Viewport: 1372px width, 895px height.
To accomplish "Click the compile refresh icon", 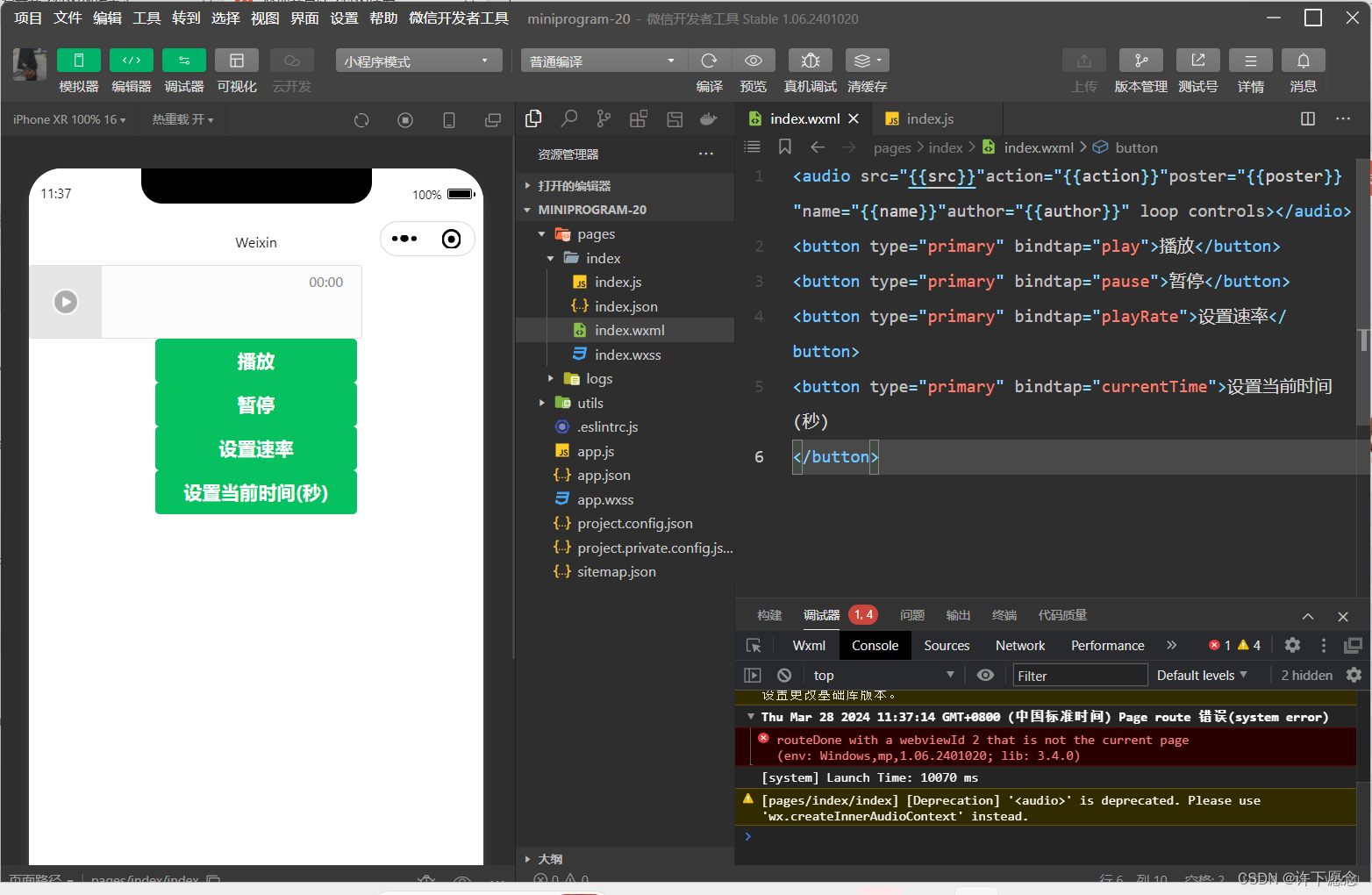I will (x=710, y=60).
